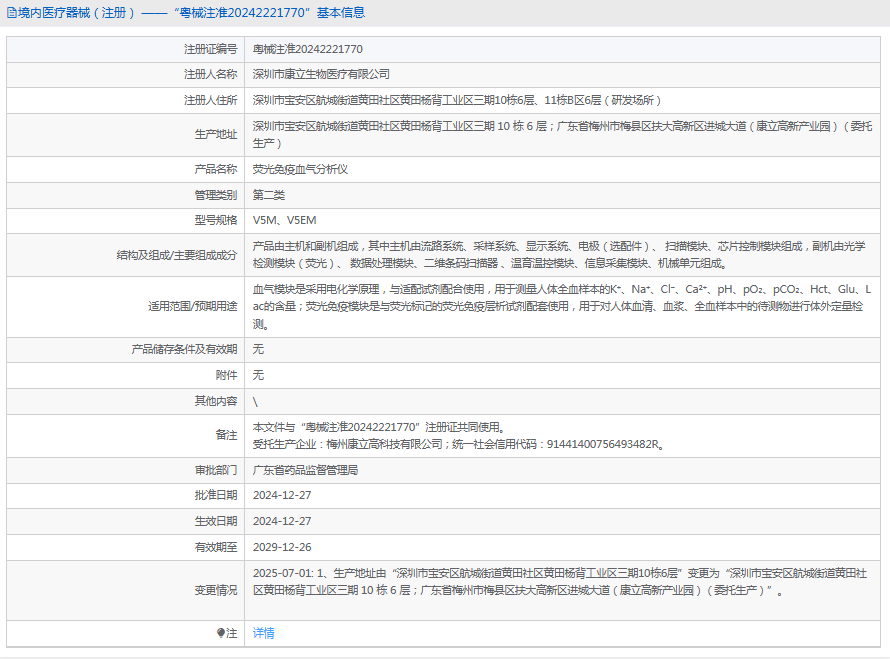Open the 详情 link in the 注 row

coord(263,633)
